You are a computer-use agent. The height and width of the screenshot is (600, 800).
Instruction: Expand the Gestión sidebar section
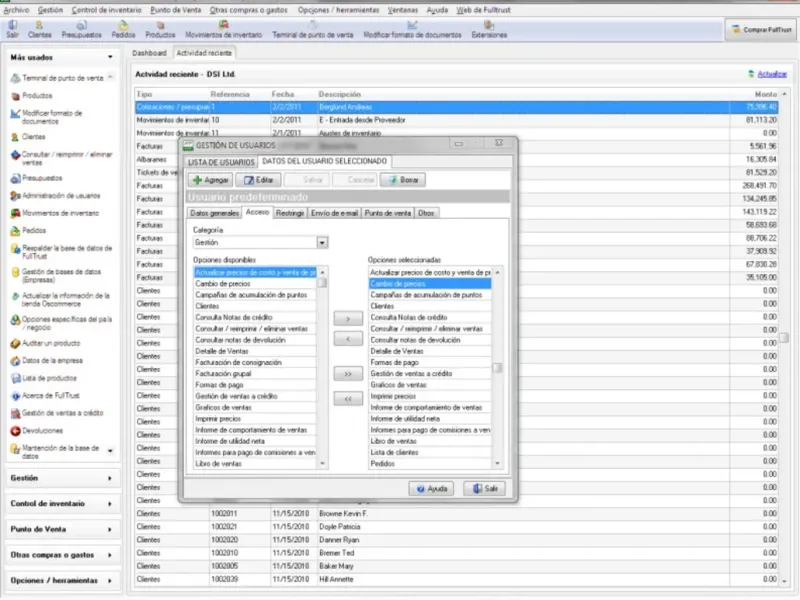tap(62, 478)
